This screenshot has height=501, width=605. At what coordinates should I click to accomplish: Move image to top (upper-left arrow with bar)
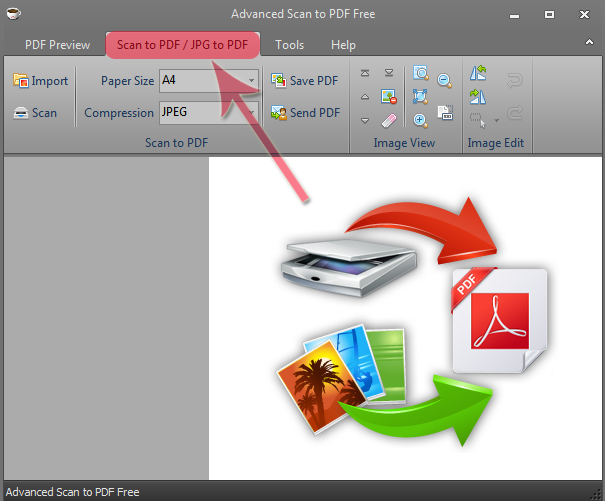click(x=365, y=73)
